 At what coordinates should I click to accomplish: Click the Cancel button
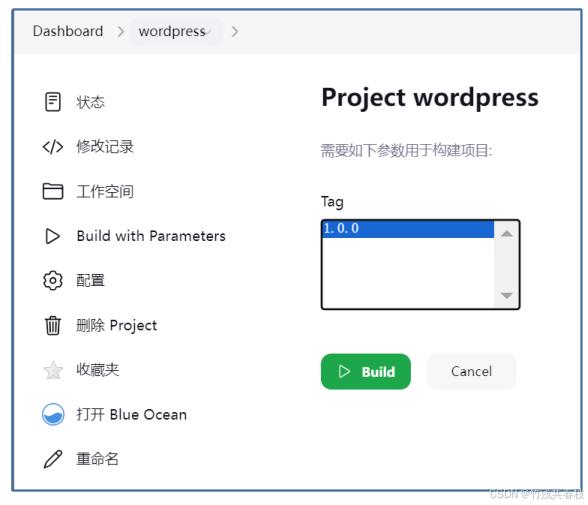(x=471, y=372)
